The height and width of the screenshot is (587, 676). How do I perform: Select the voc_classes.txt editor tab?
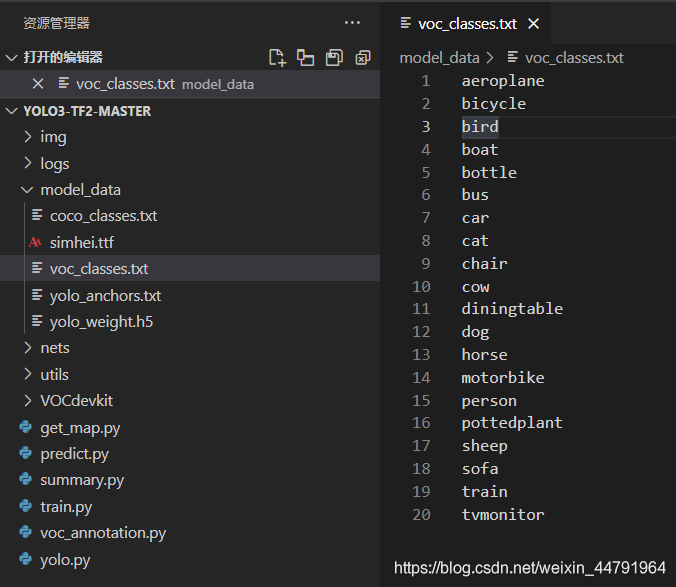pos(466,24)
